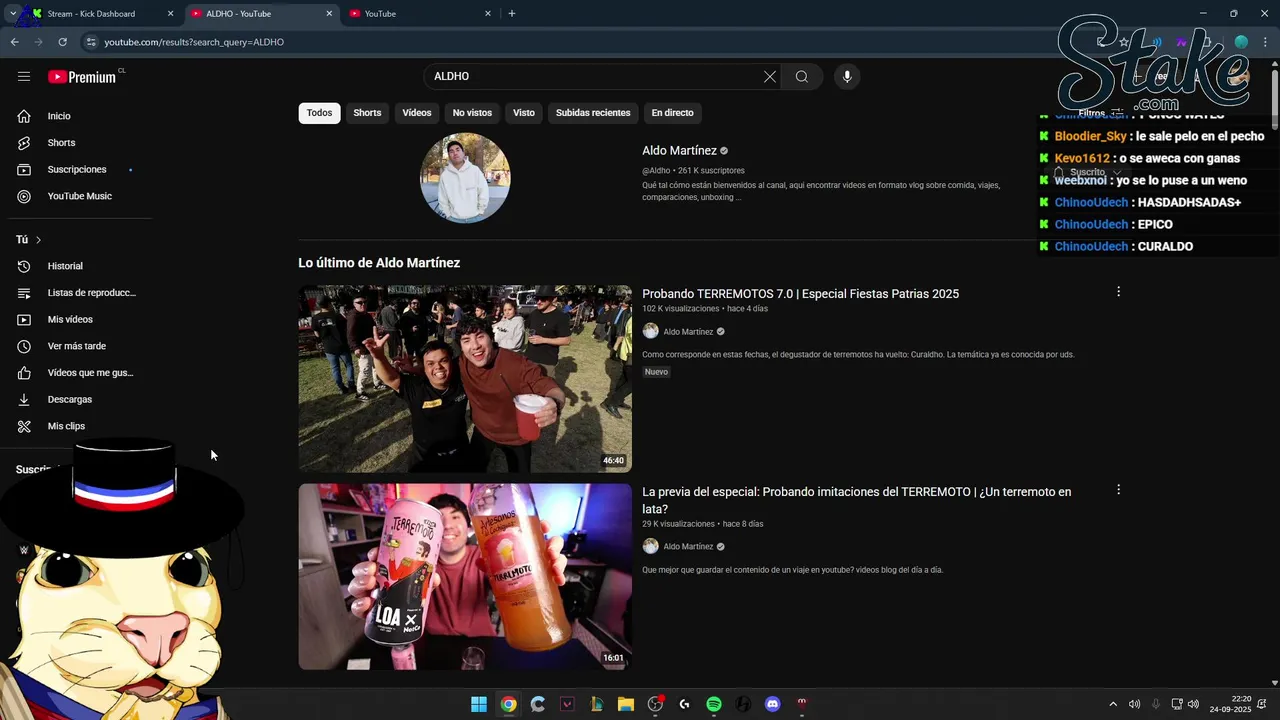Clear the search box with the X
This screenshot has height=720, width=1280.
click(770, 76)
